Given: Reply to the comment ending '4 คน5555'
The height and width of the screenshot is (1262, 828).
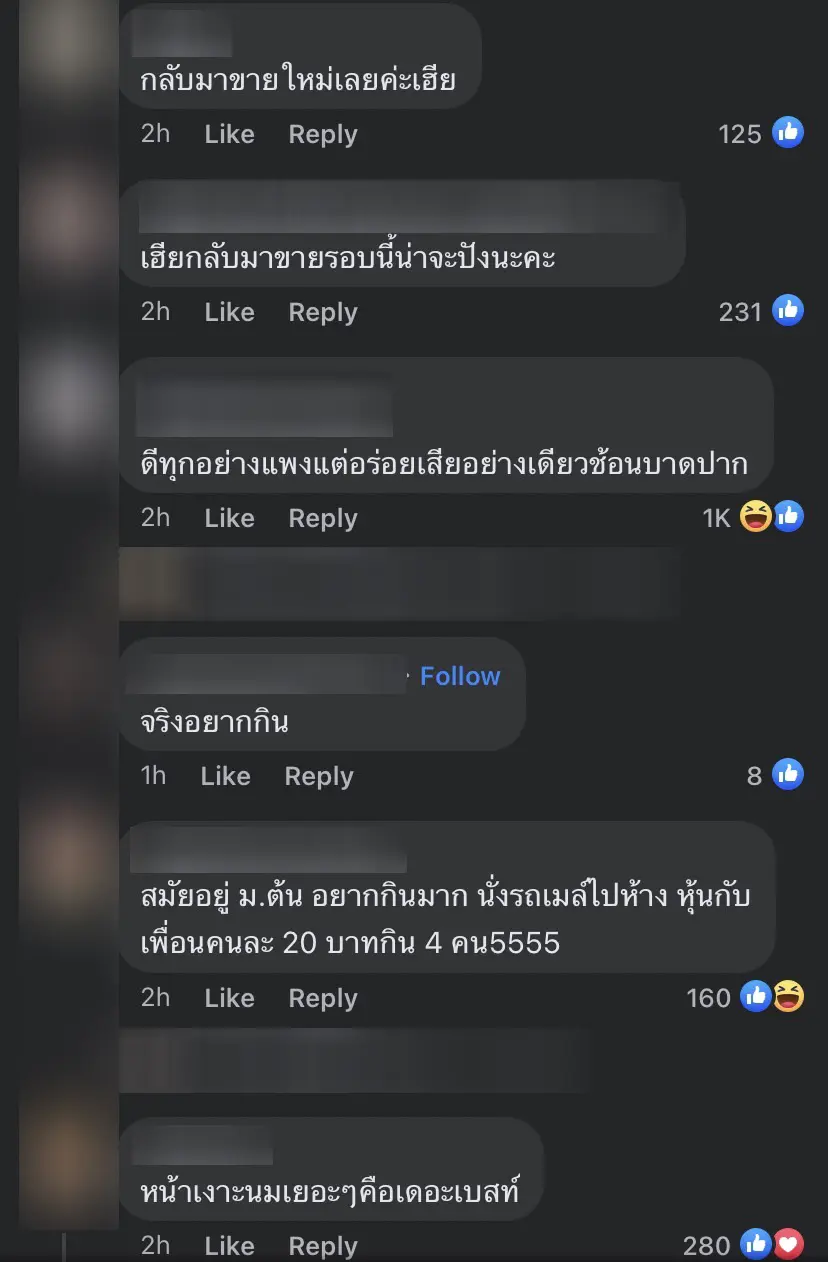Looking at the screenshot, I should click(x=323, y=998).
